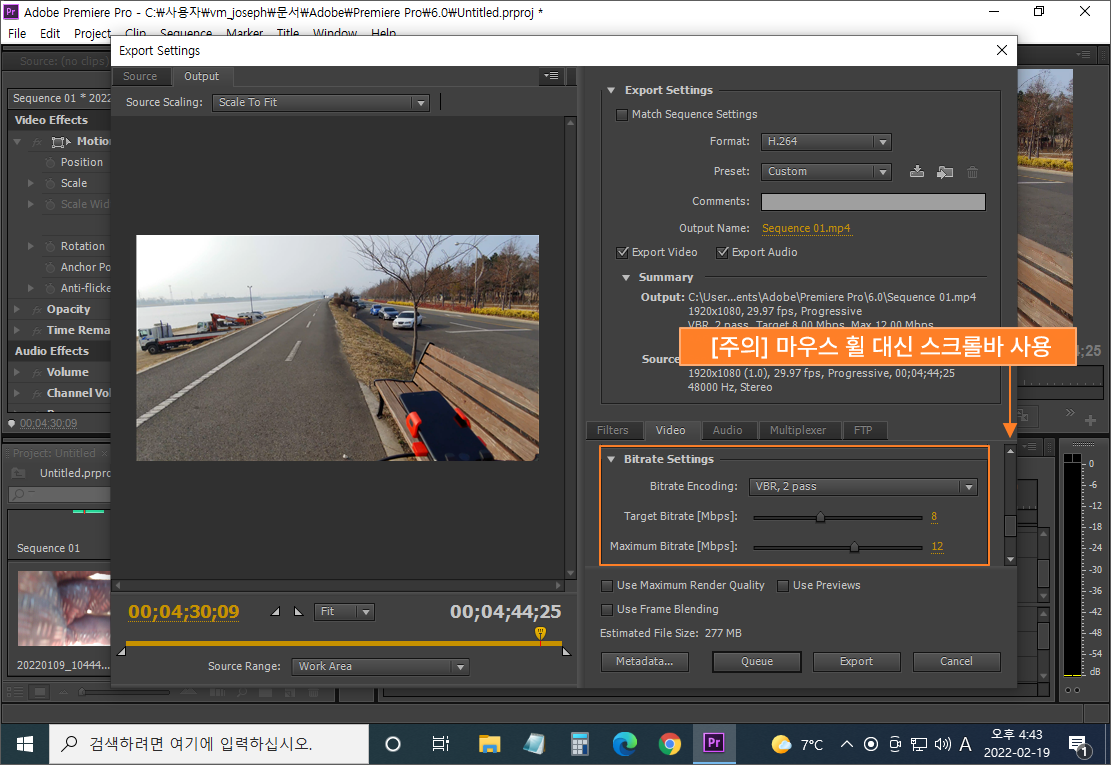Click the Motion transform icon
This screenshot has height=765, width=1111.
pos(61,142)
